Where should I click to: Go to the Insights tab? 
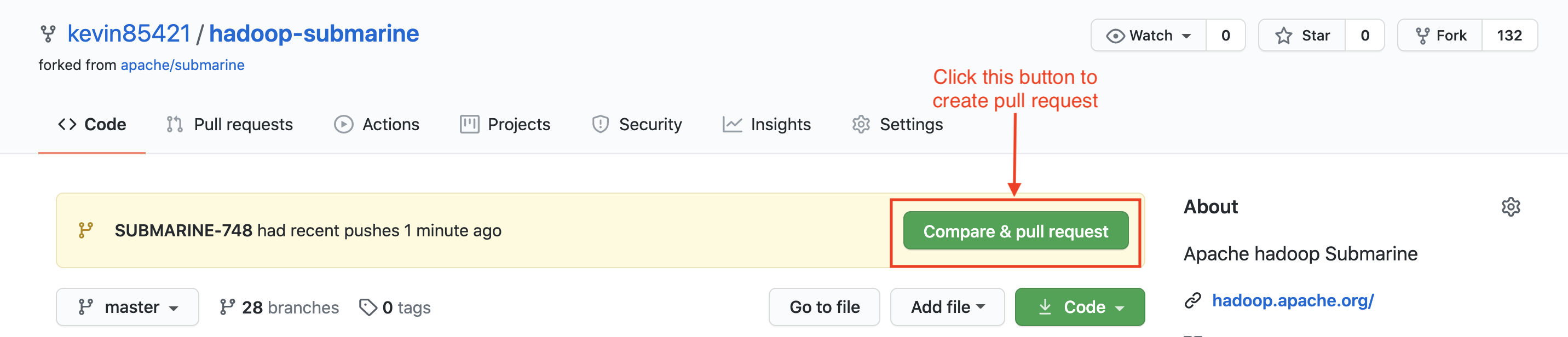(766, 125)
